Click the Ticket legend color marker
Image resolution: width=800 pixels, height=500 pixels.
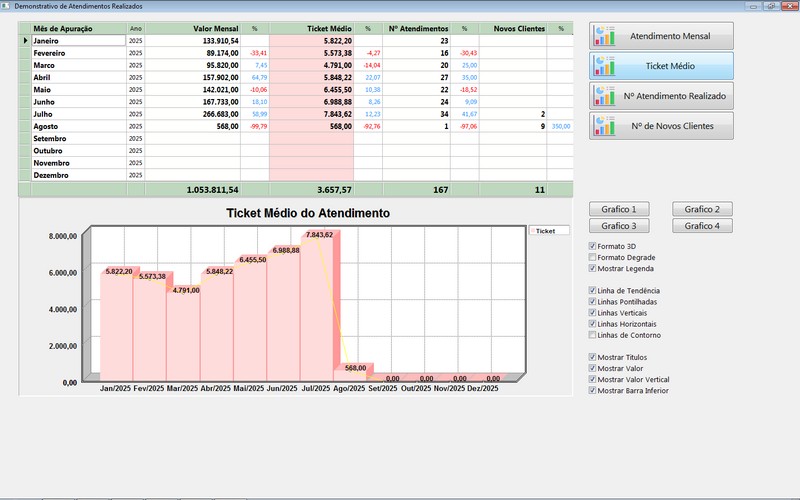pyautogui.click(x=532, y=231)
